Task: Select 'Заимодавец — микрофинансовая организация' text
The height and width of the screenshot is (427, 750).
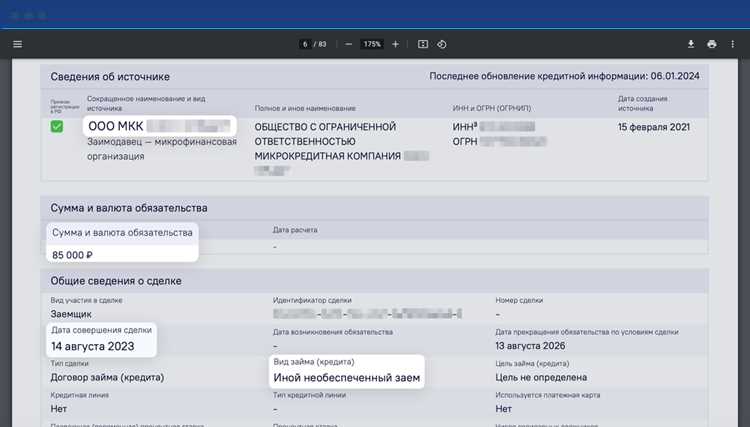Action: click(x=162, y=149)
